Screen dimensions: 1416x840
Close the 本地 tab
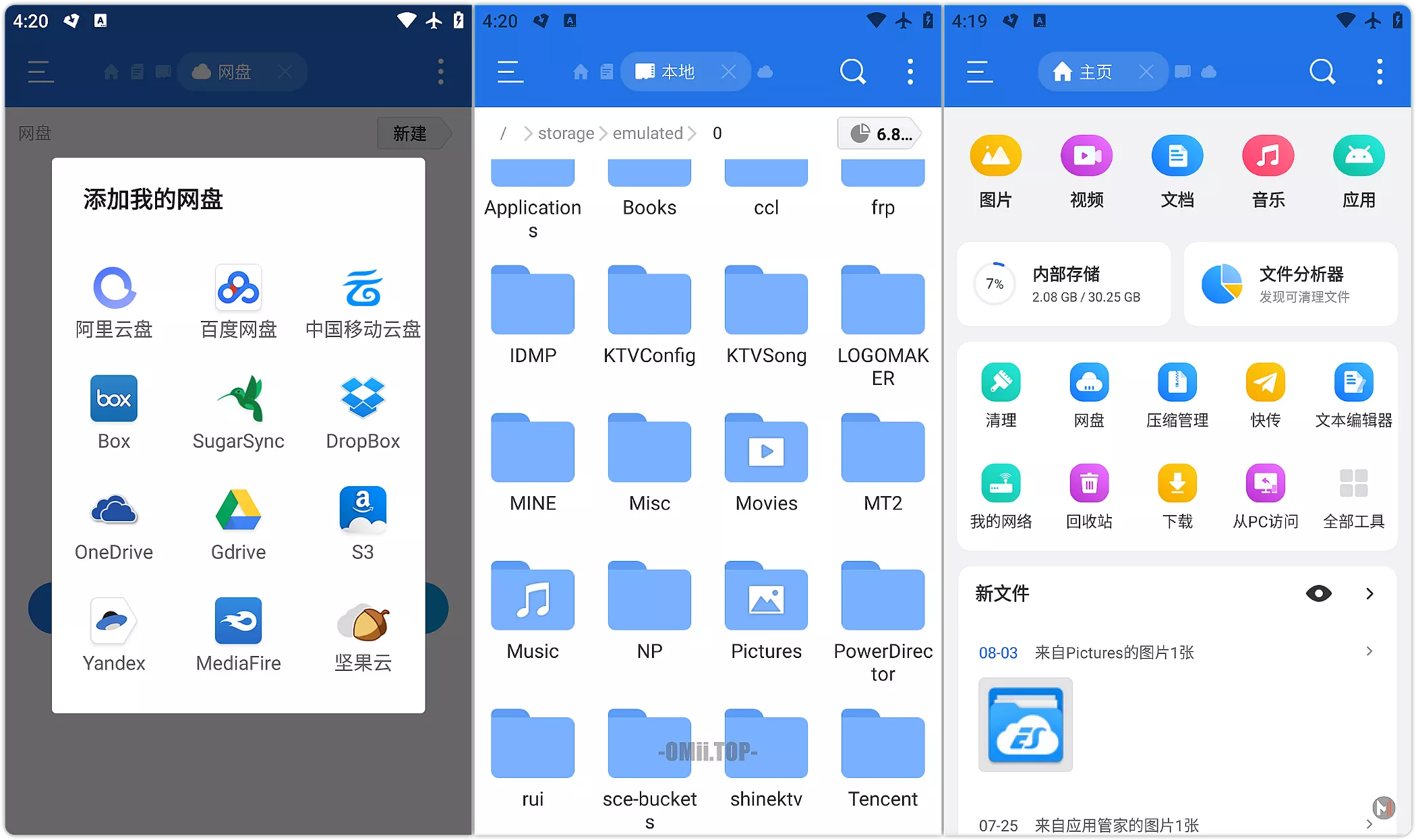click(x=729, y=71)
